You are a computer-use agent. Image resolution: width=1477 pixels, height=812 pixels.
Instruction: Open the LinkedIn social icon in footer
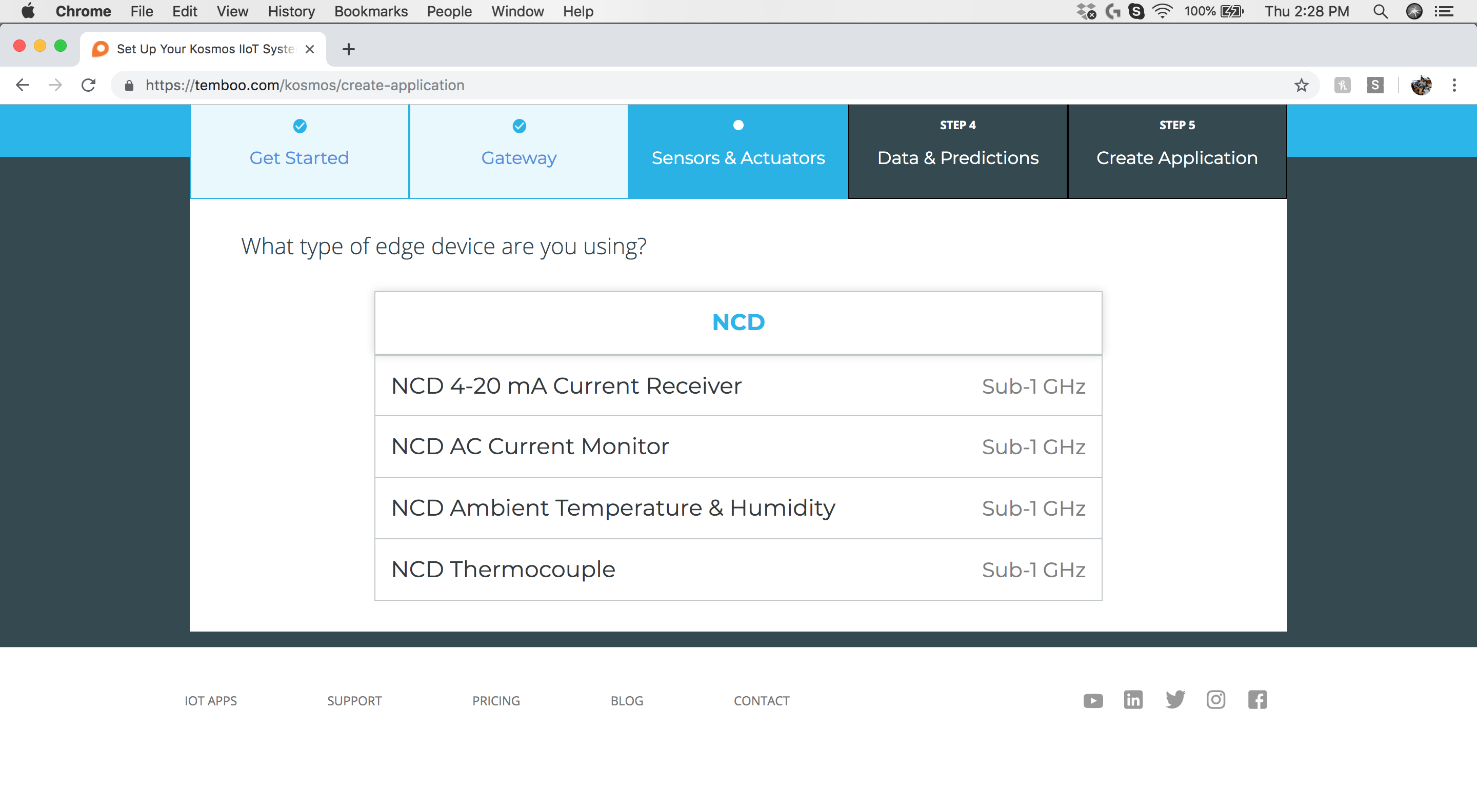click(1133, 700)
